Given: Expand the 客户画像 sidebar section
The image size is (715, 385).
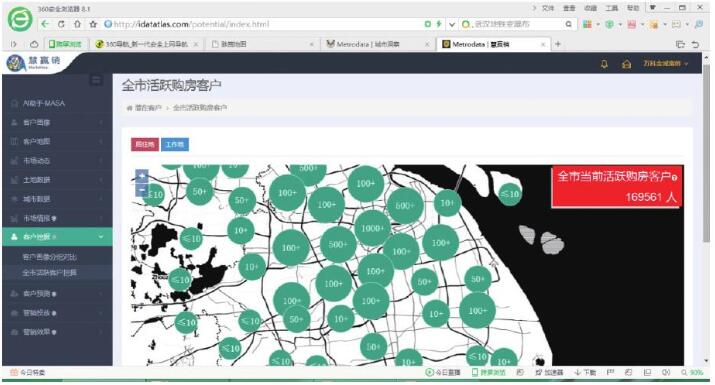Looking at the screenshot, I should click(57, 122).
